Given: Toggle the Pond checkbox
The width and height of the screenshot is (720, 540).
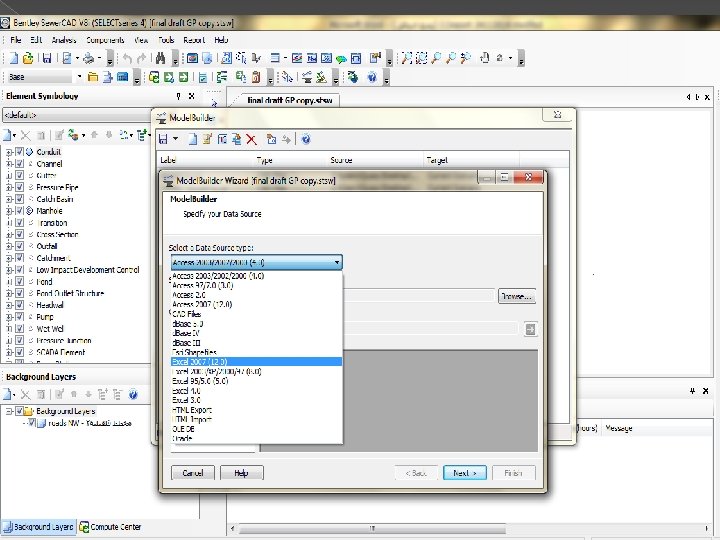Looking at the screenshot, I should click(19, 281).
